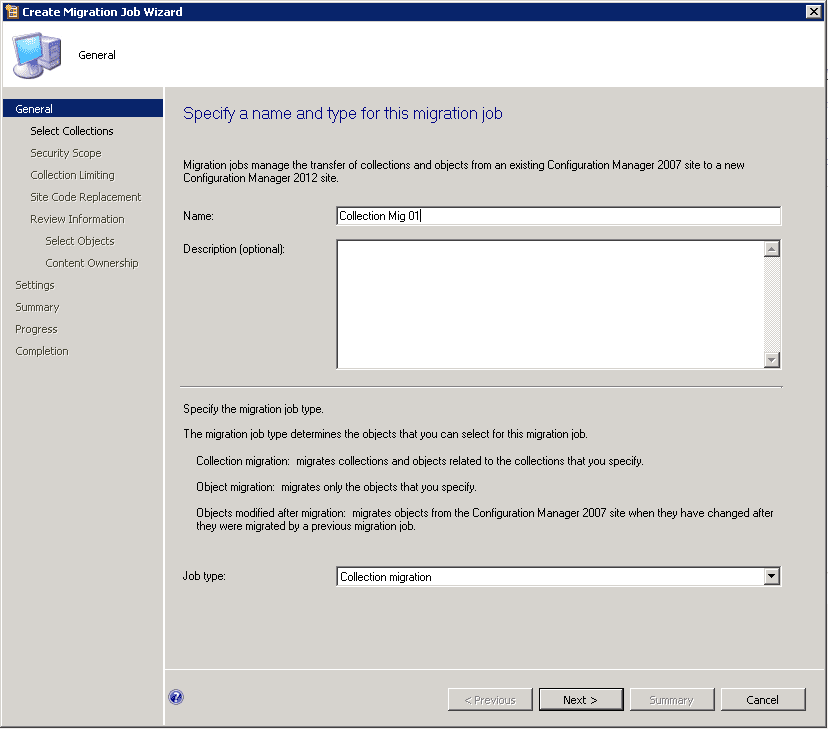The height and width of the screenshot is (729, 828).
Task: Click the 'Specify the migration job type.' text
Action: point(253,409)
